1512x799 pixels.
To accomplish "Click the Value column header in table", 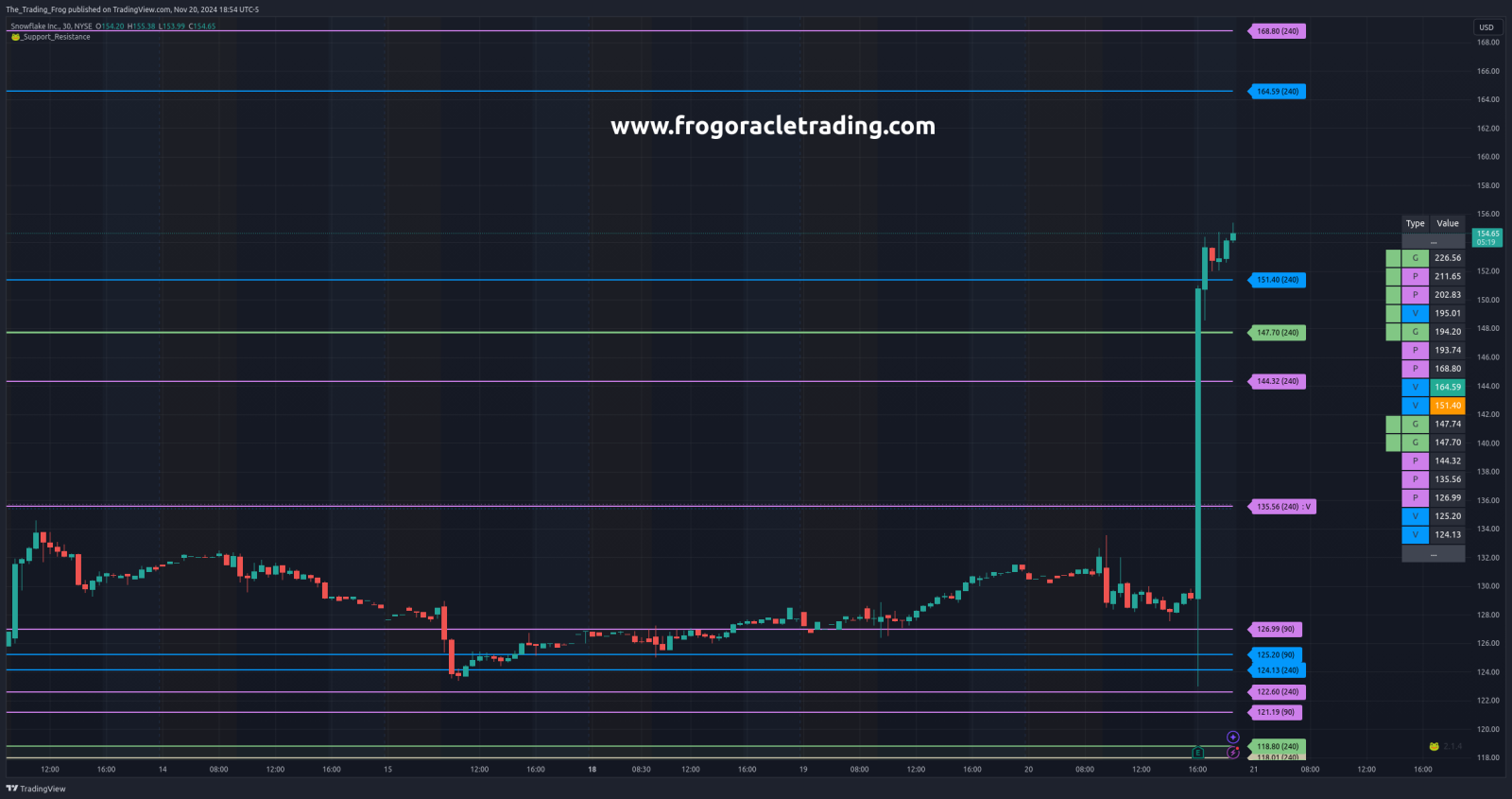I will pyautogui.click(x=1448, y=224).
